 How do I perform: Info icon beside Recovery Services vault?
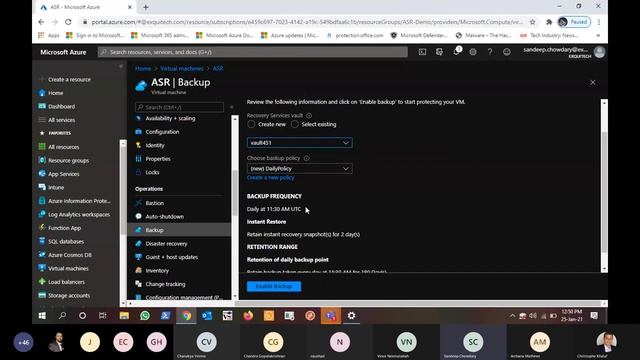tap(309, 116)
